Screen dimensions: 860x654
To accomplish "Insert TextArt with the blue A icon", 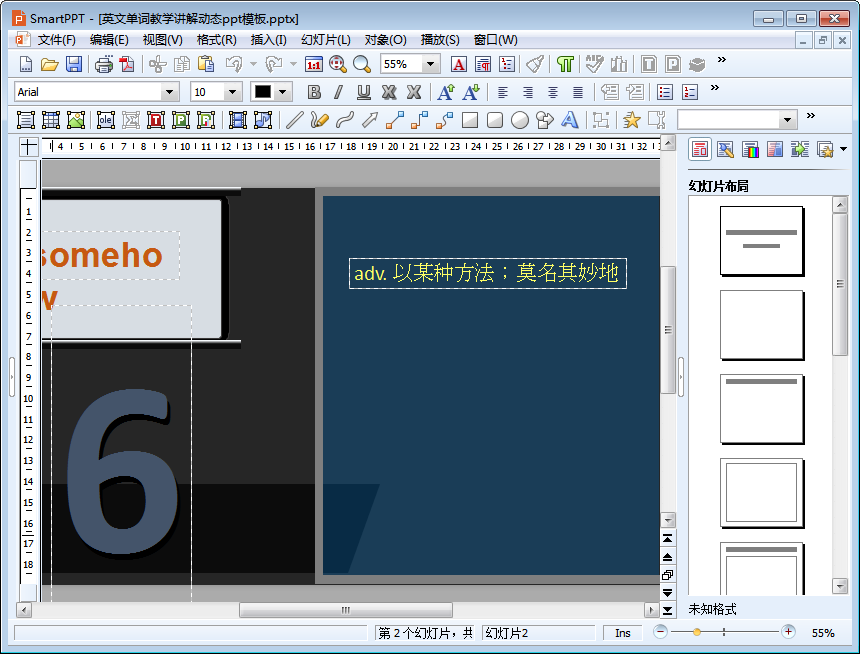I will point(570,120).
